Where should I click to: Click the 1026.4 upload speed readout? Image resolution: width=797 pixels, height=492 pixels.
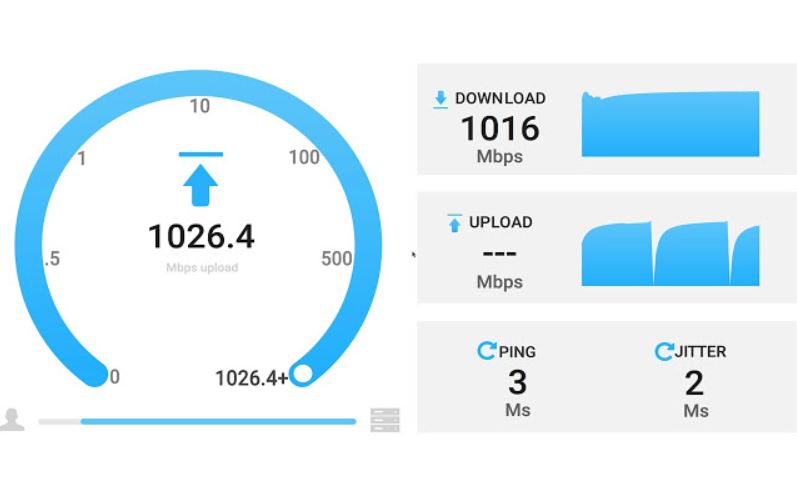tap(201, 237)
